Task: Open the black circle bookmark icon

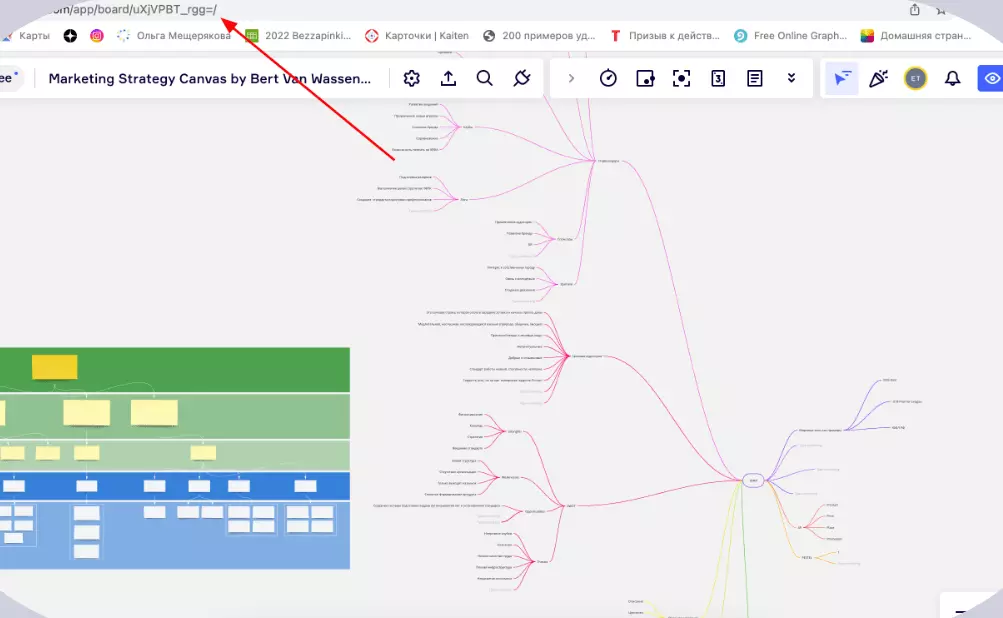Action: [70, 36]
